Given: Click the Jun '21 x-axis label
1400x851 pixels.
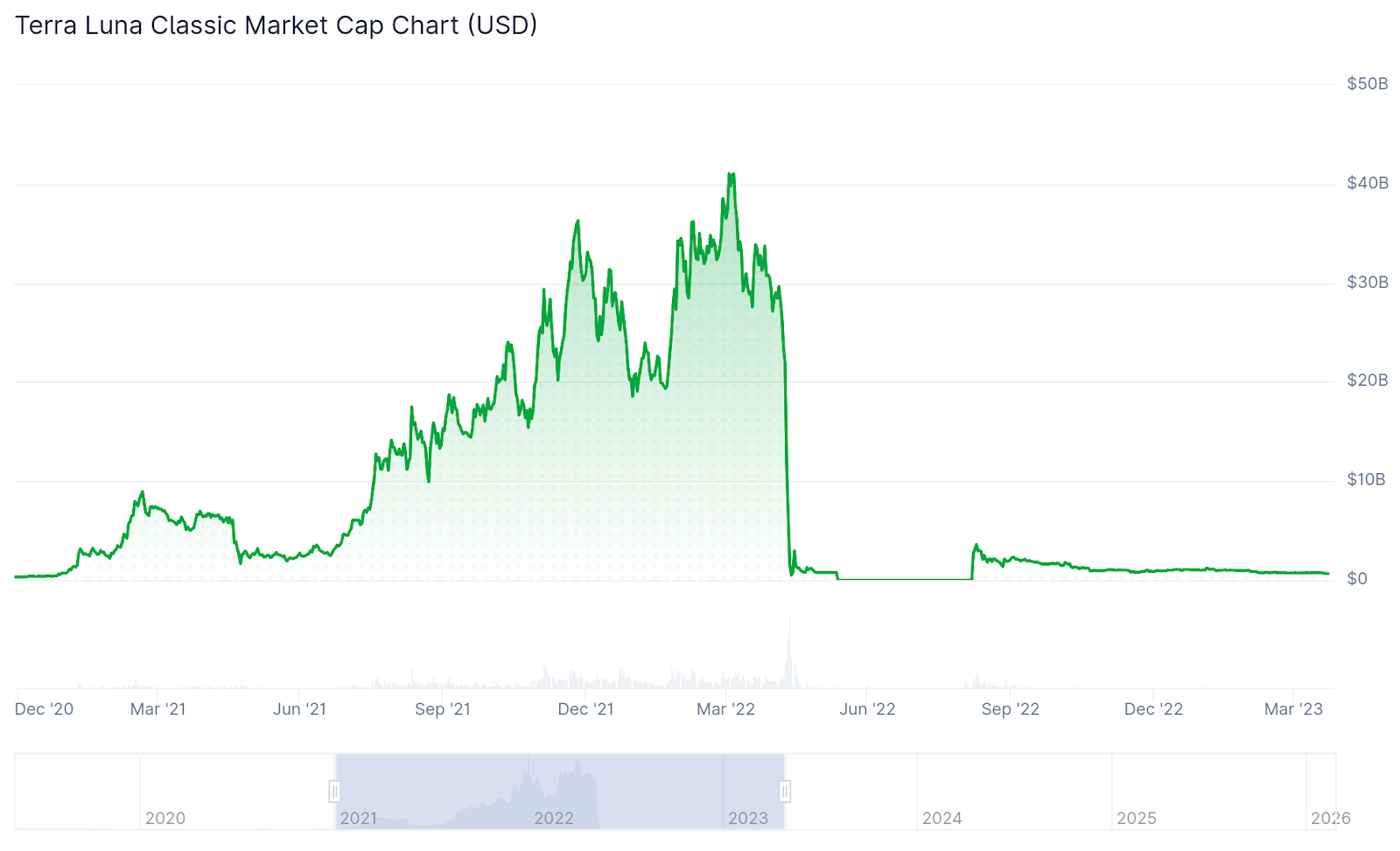Looking at the screenshot, I should 299,709.
